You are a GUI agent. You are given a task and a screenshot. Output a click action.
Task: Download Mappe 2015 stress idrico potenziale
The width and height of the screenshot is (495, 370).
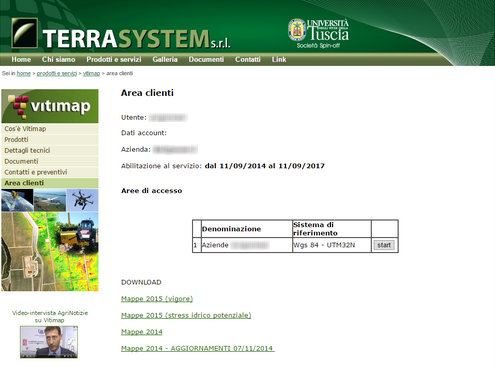[186, 315]
